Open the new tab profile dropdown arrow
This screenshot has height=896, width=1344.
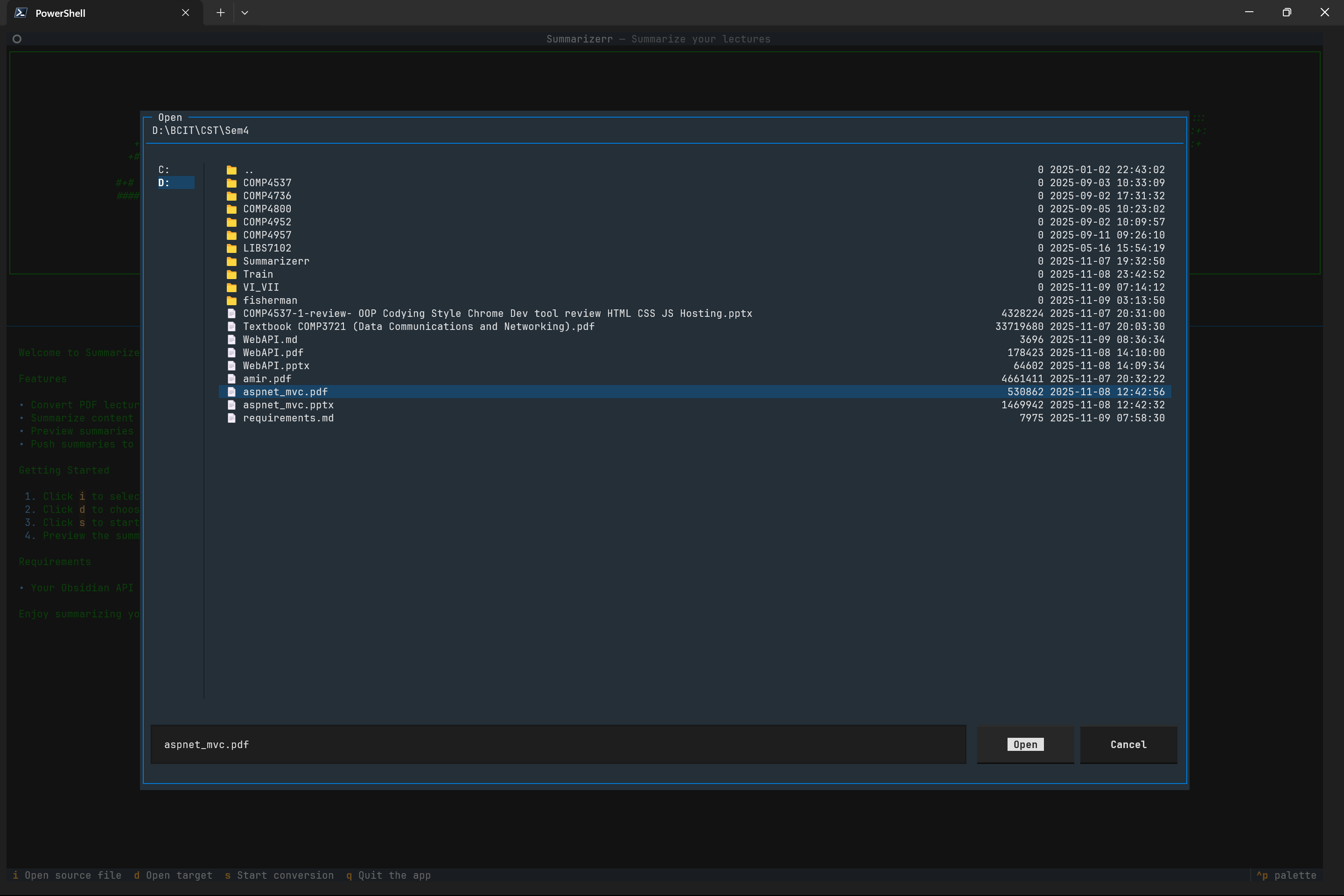(x=245, y=13)
